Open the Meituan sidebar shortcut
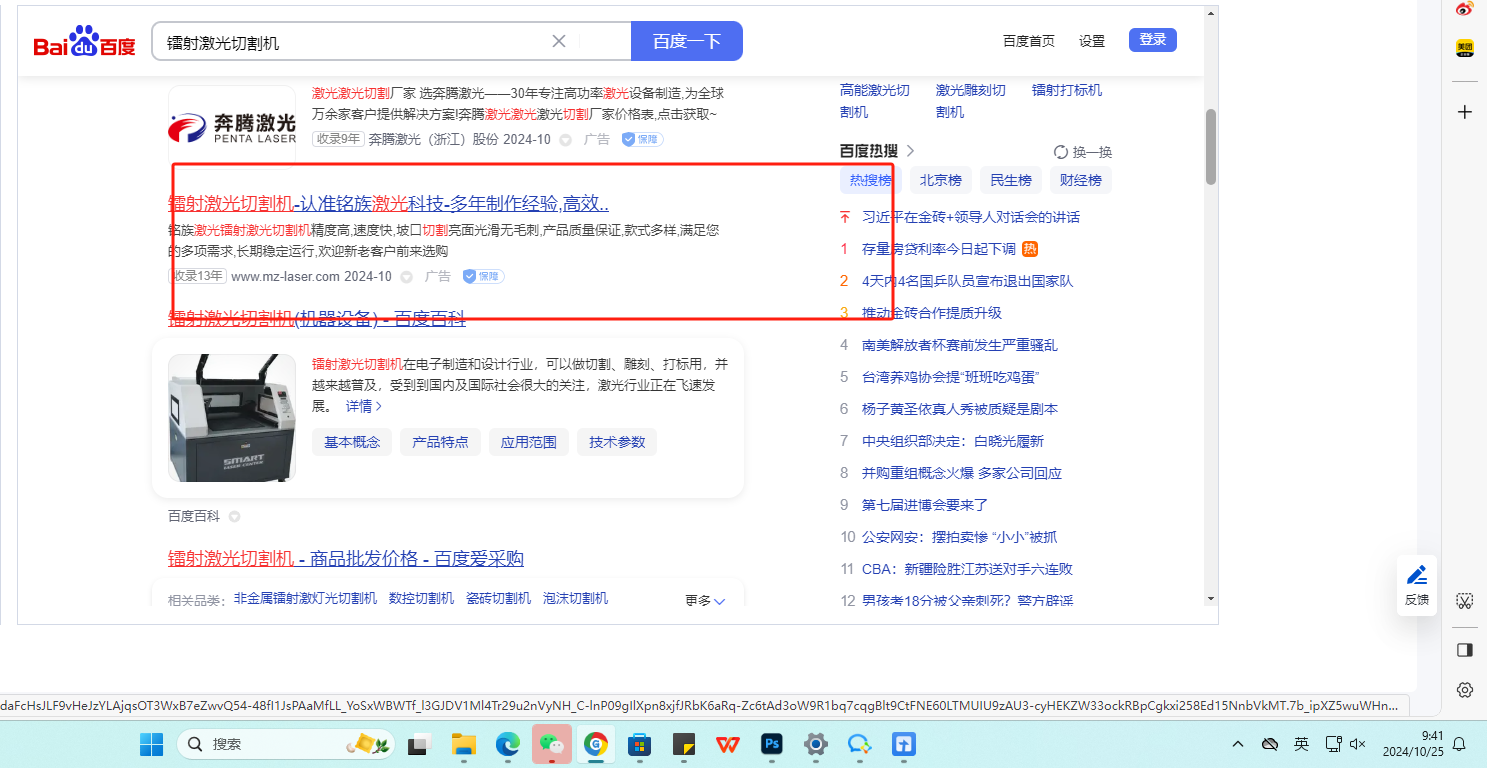The width and height of the screenshot is (1487, 768). (1464, 48)
